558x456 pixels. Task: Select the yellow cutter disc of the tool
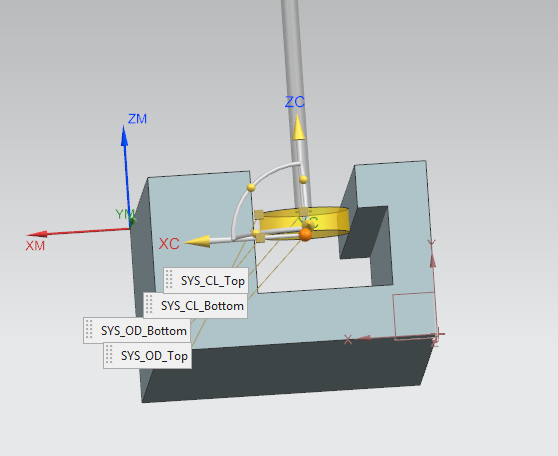click(x=304, y=222)
